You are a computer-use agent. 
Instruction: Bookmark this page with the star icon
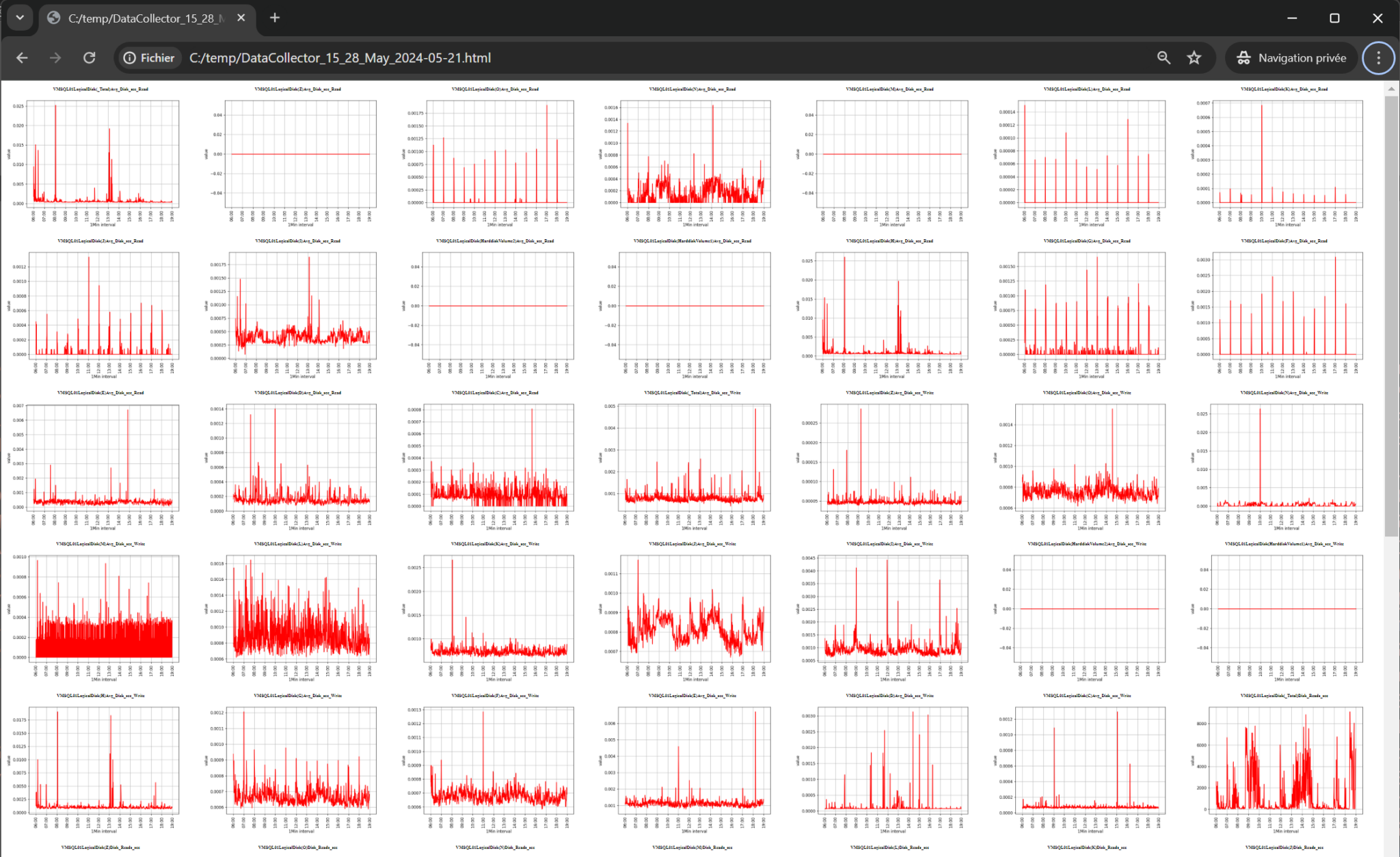click(x=1194, y=58)
